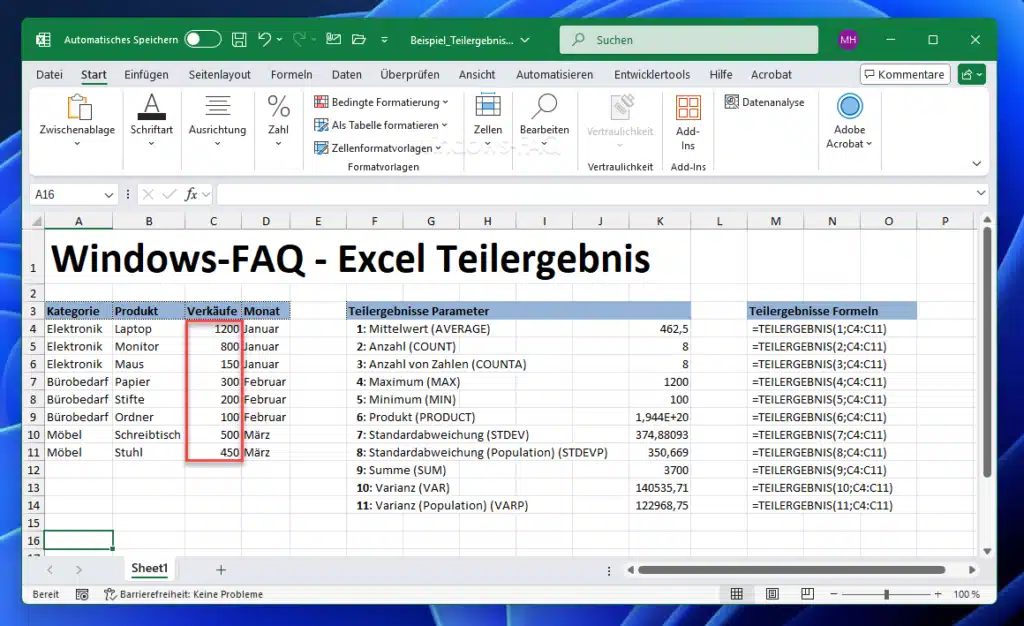Switch to the Automatisieren tab
Image resolution: width=1024 pixels, height=626 pixels.
pyautogui.click(x=554, y=74)
